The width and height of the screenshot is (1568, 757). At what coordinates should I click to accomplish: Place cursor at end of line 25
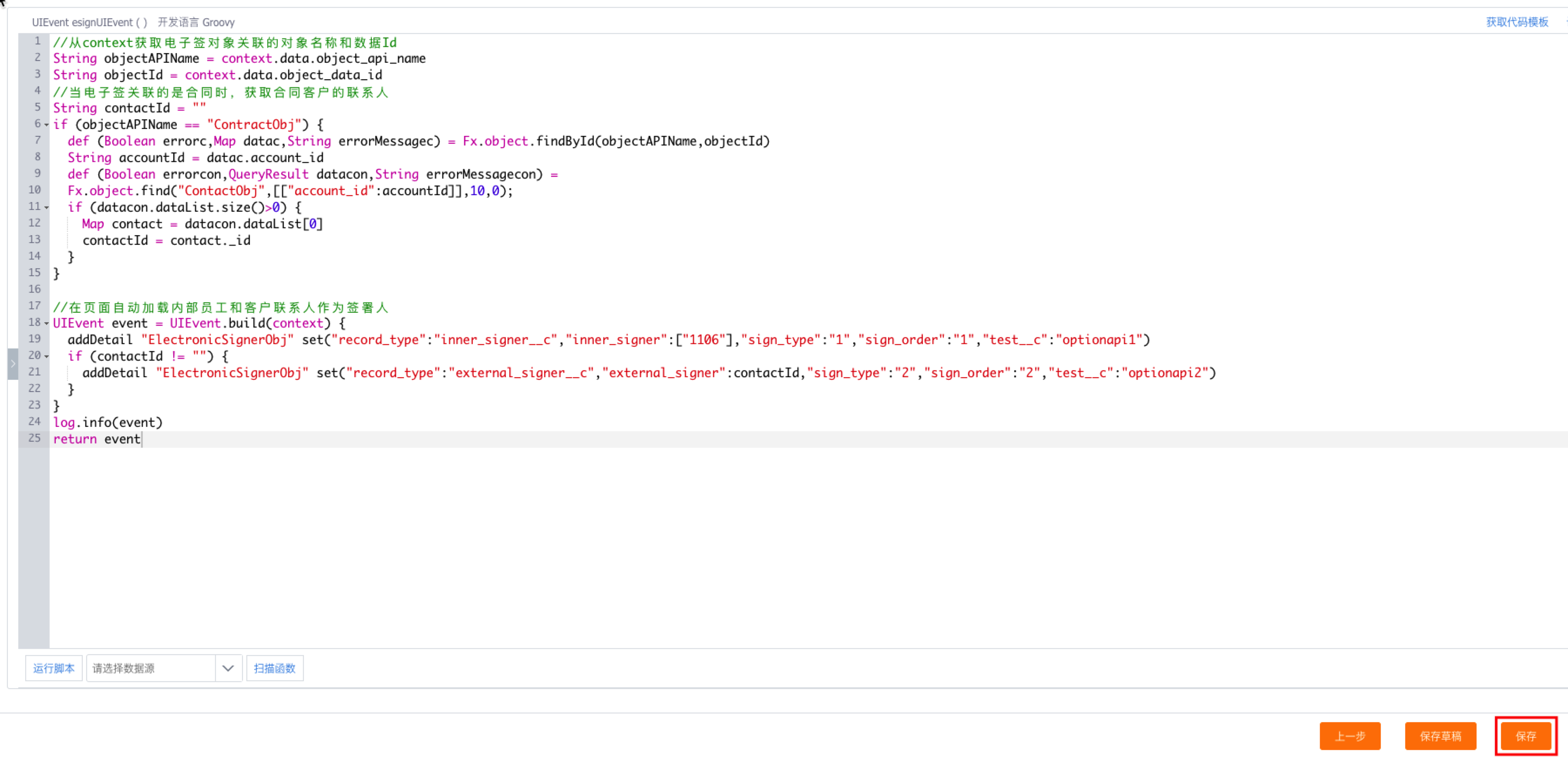142,439
